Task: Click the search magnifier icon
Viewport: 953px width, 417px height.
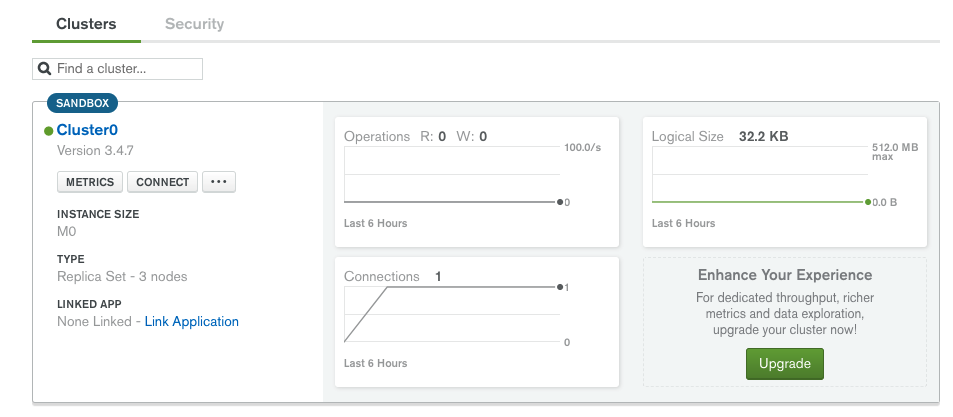Action: (x=44, y=69)
